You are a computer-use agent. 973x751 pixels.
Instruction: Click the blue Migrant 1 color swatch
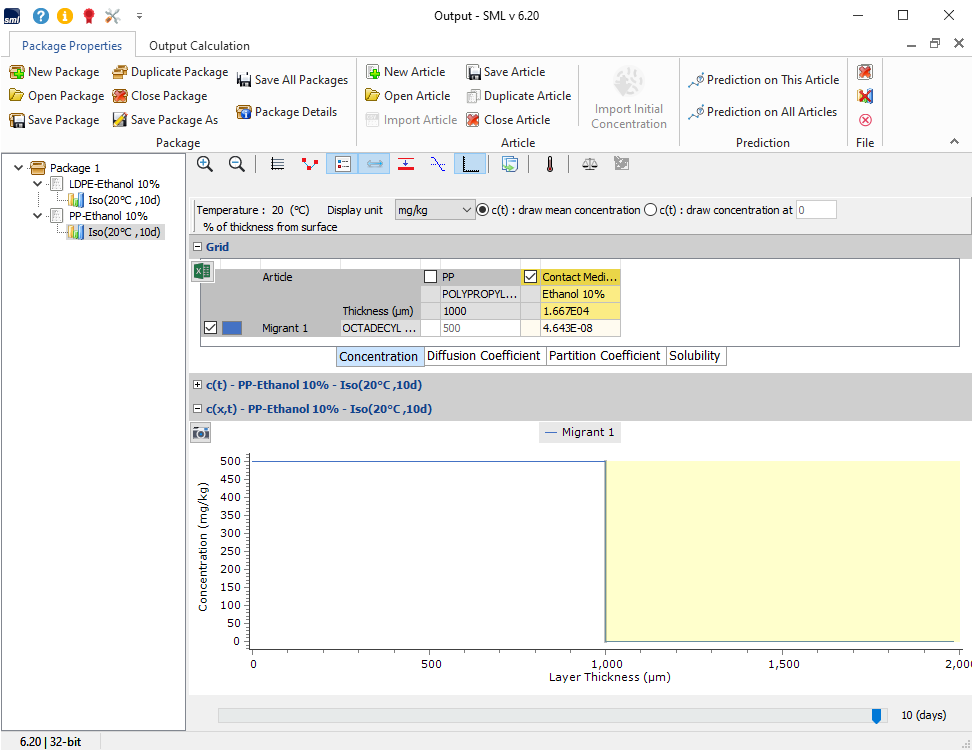point(232,328)
